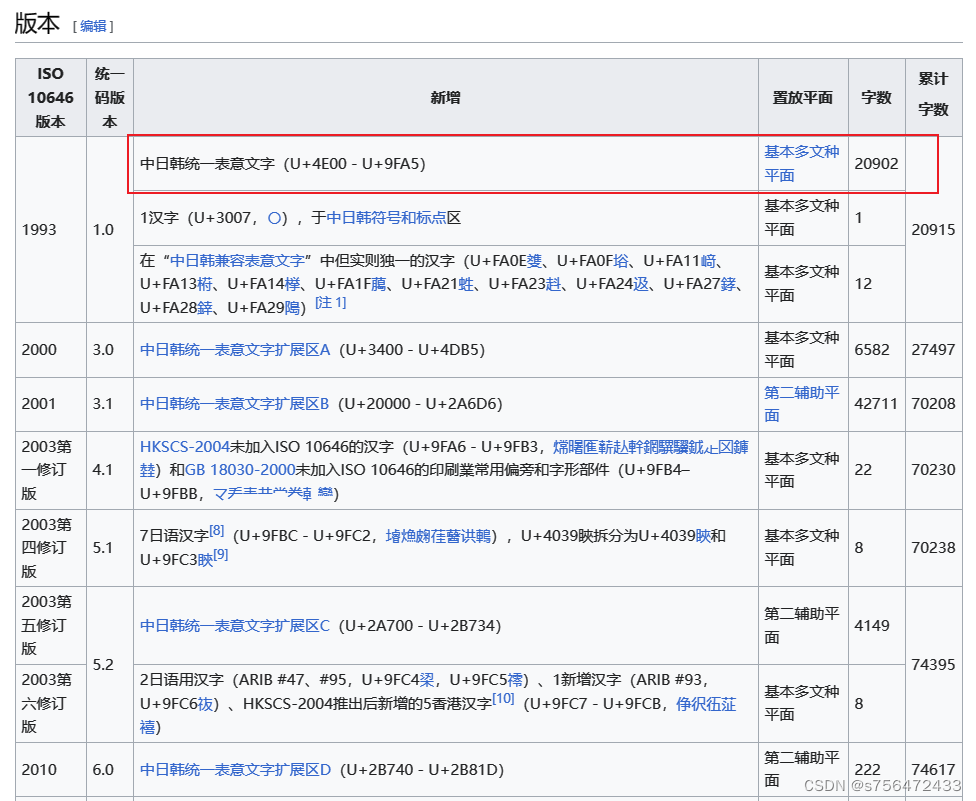The width and height of the screenshot is (976, 801).
Task: Select the 2003第四修订版 cell
Action: (50, 548)
